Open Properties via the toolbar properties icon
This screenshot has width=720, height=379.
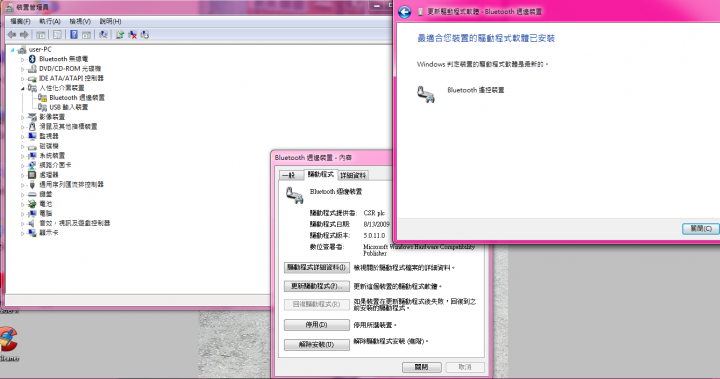[x=57, y=34]
